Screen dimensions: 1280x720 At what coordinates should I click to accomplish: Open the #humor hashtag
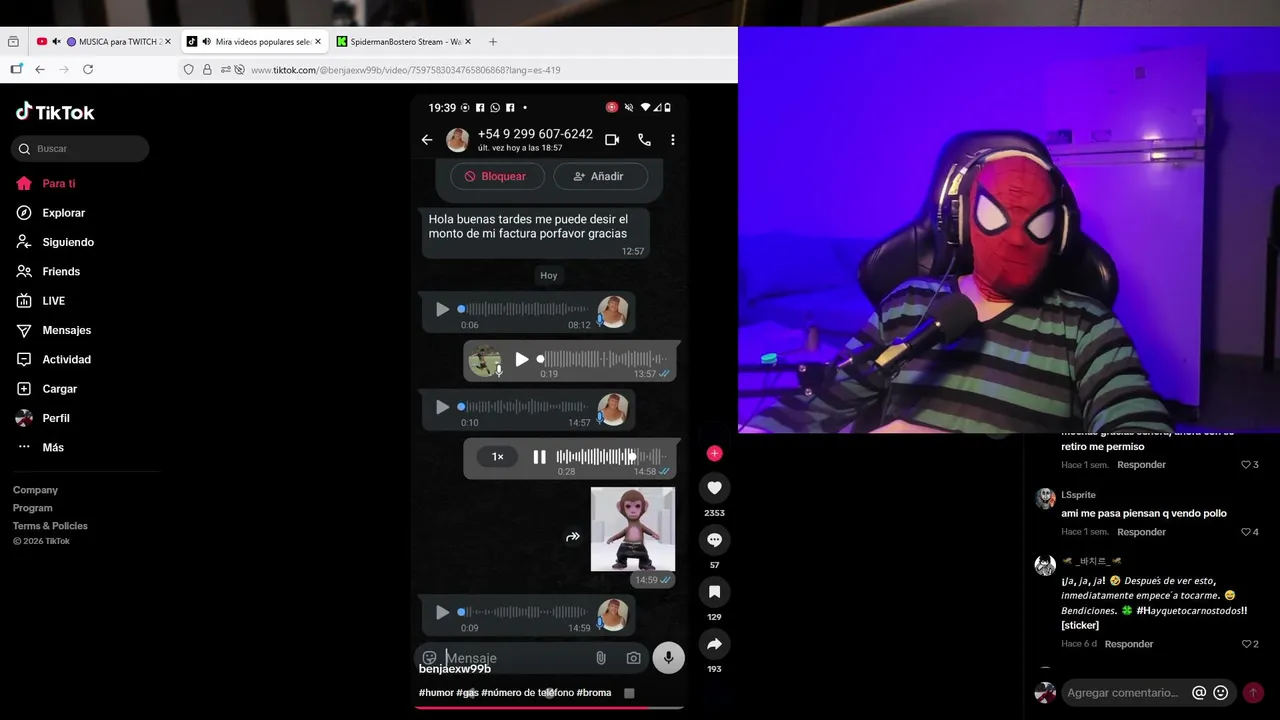pos(436,693)
